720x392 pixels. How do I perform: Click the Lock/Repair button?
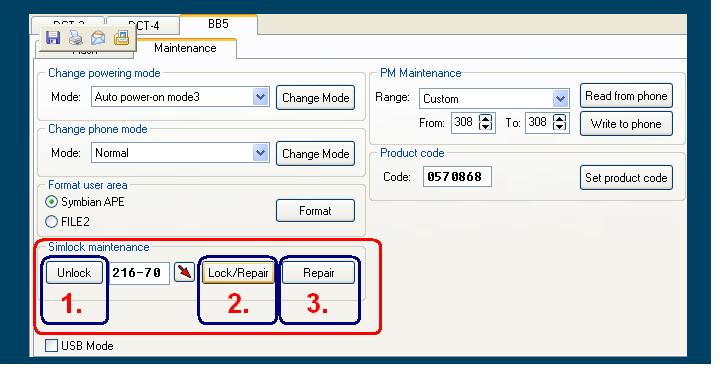(x=238, y=273)
